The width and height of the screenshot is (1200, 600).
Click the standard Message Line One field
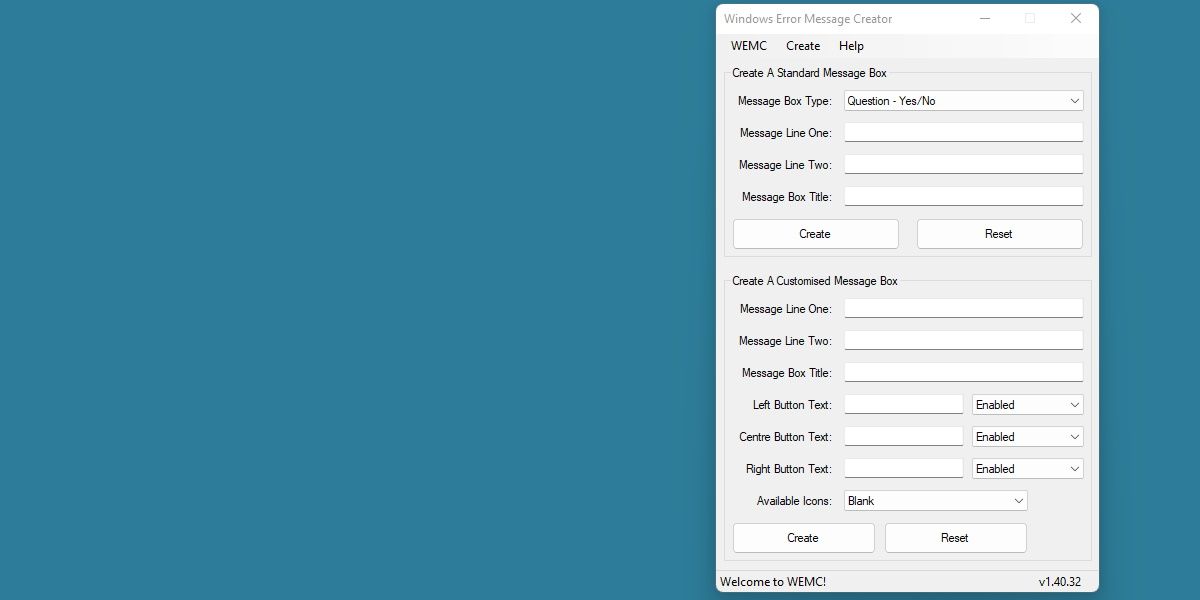[962, 131]
